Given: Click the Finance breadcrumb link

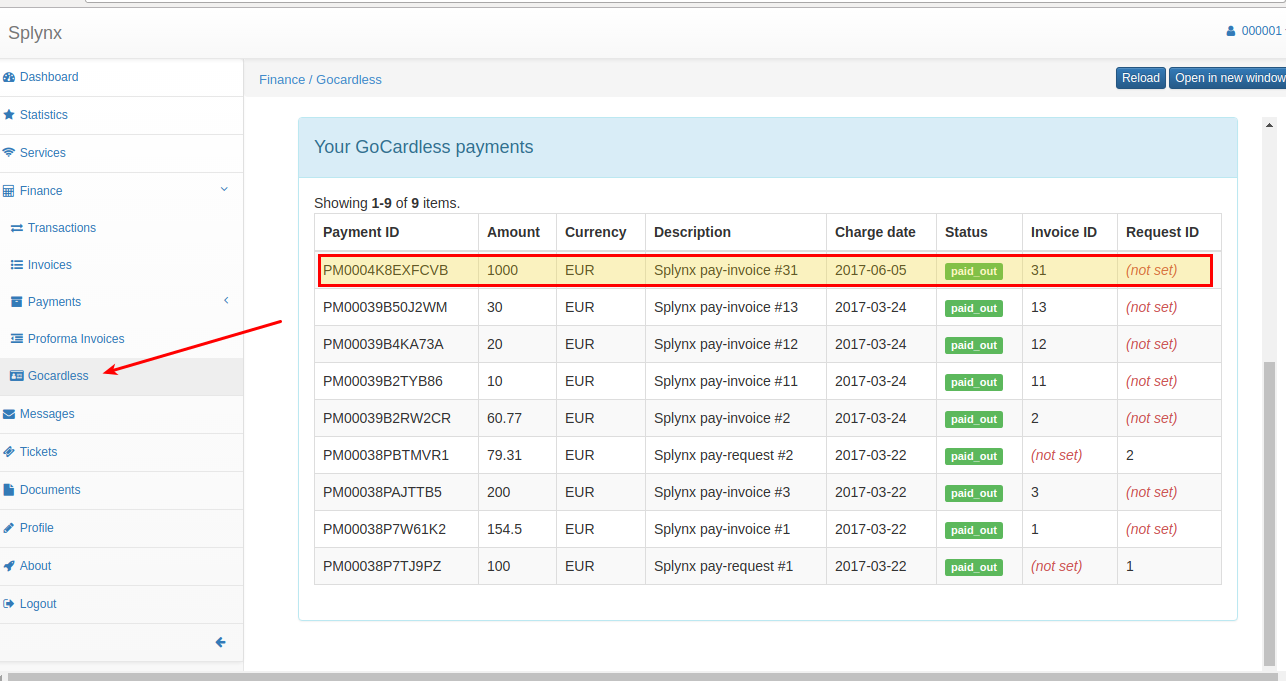Looking at the screenshot, I should (282, 80).
